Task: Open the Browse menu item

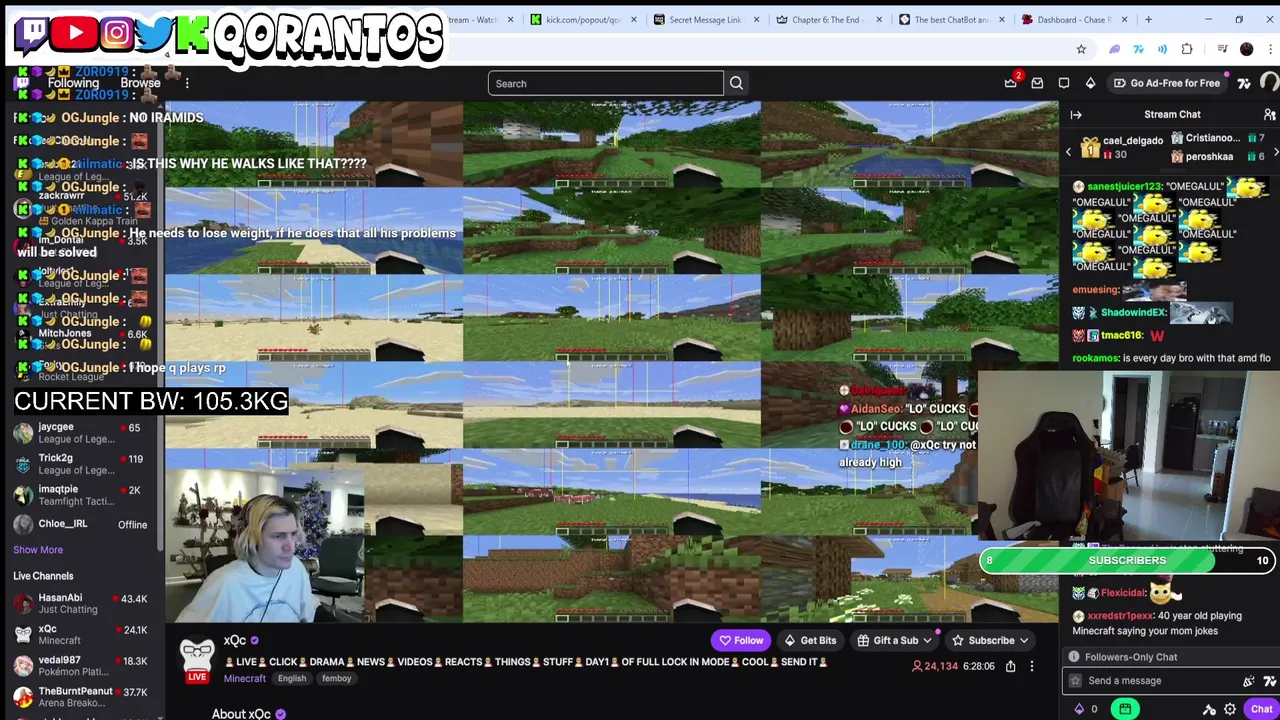Action: (140, 83)
